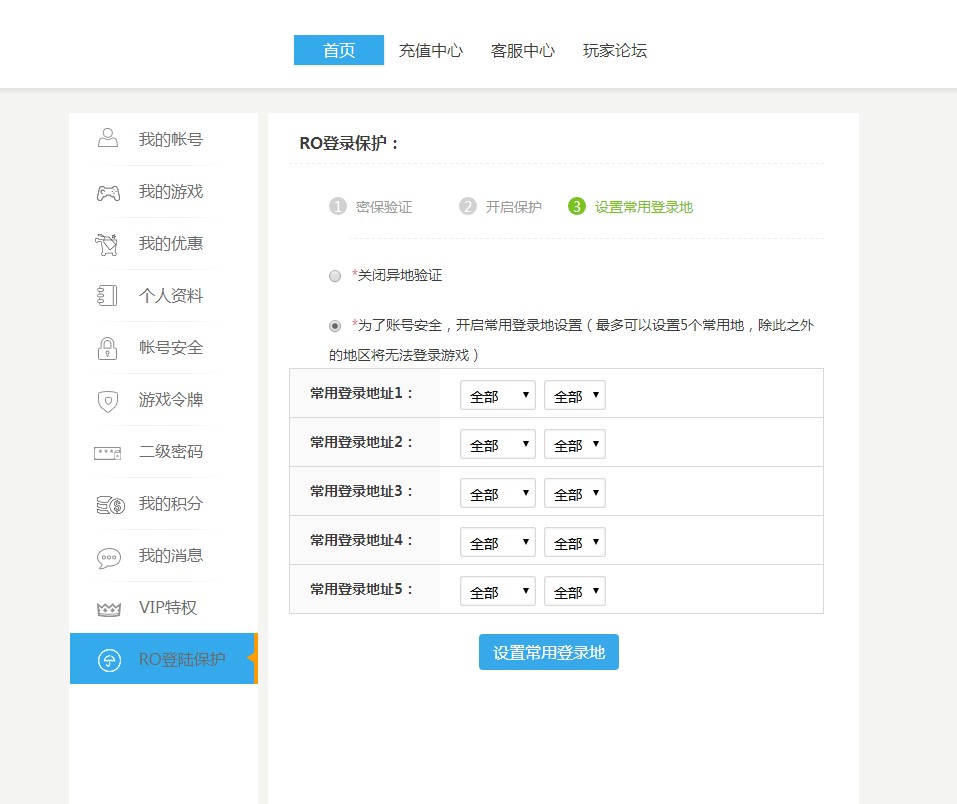Click step 2 number circle icon
Image resolution: width=957 pixels, height=804 pixels.
pos(468,206)
